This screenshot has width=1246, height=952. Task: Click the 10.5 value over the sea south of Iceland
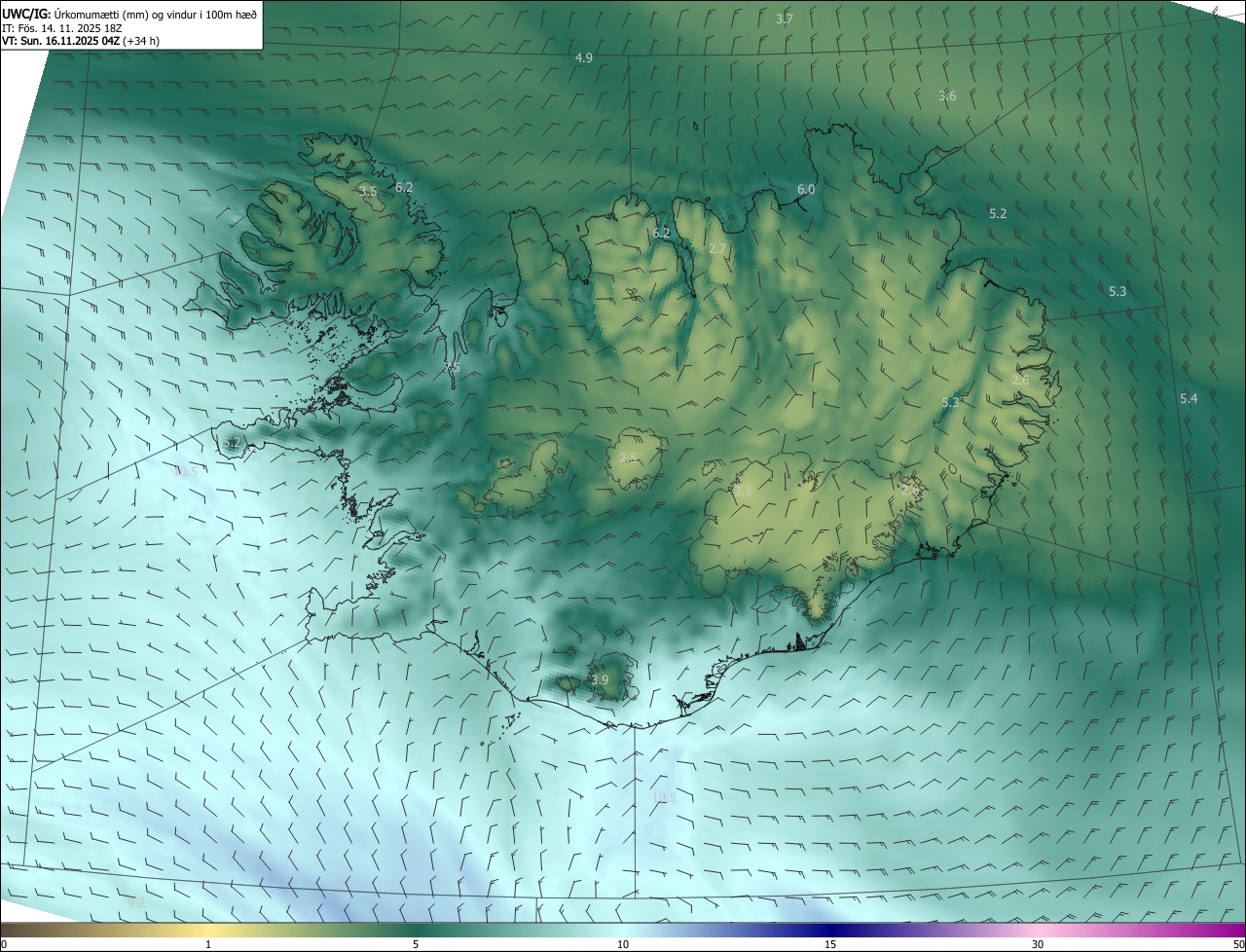pyautogui.click(x=664, y=798)
